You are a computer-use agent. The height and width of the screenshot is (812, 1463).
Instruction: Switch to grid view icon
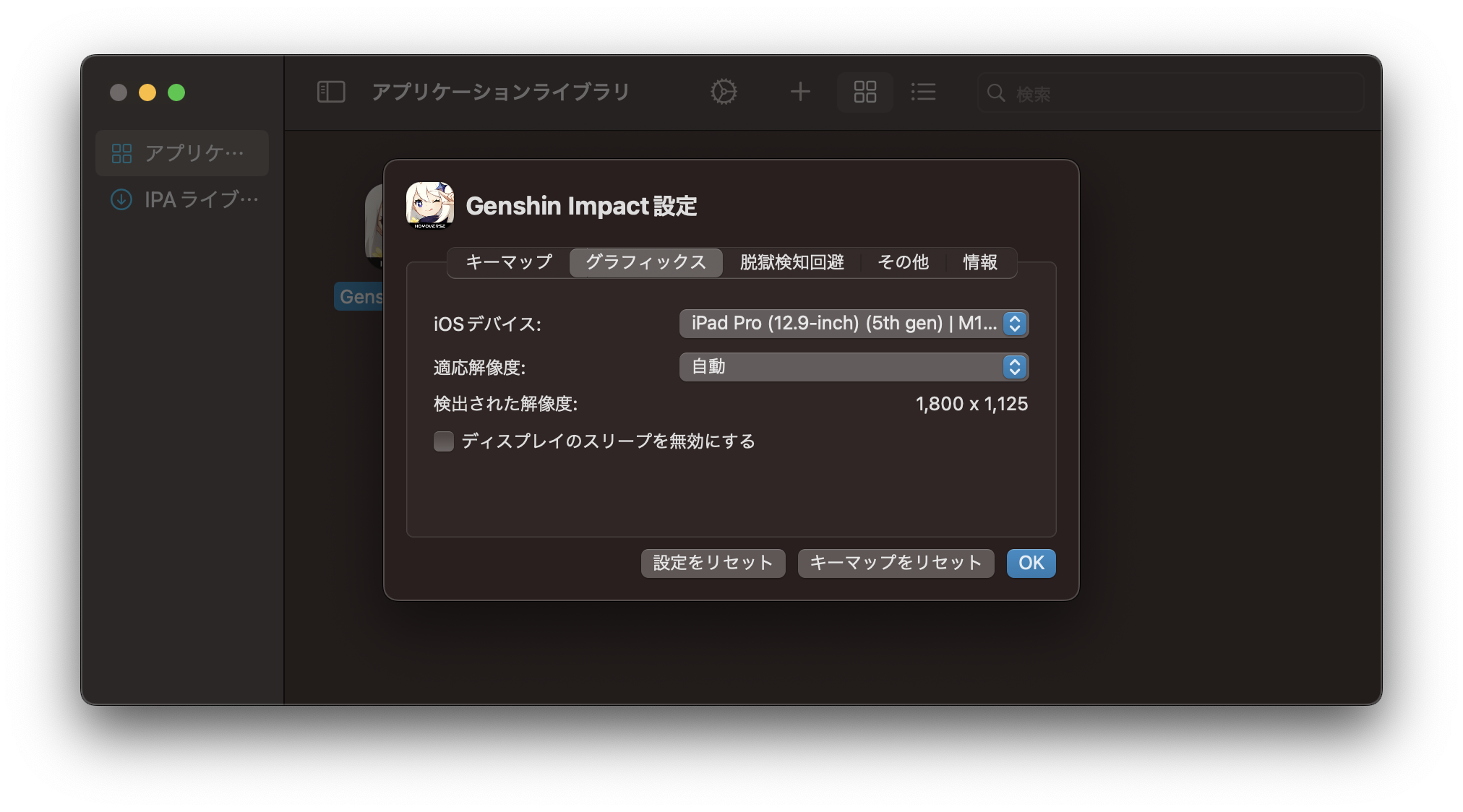pyautogui.click(x=864, y=92)
